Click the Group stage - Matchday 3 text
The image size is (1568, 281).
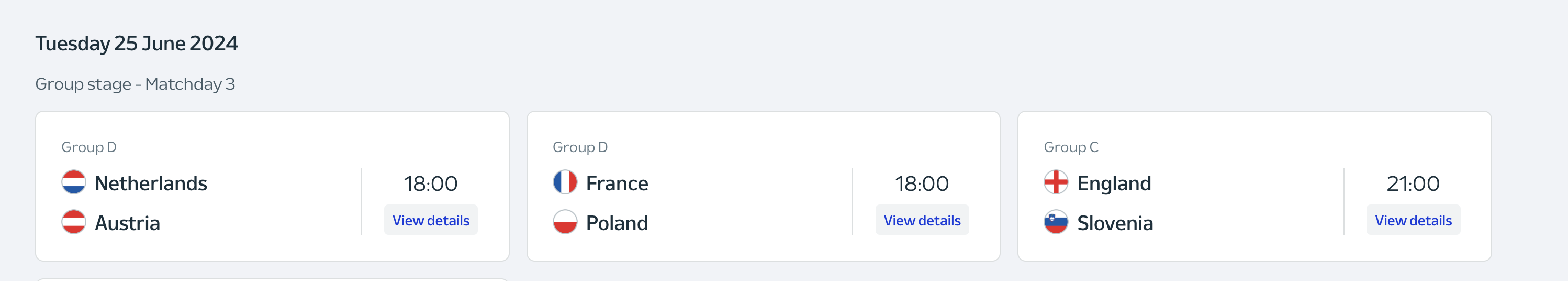[x=135, y=84]
